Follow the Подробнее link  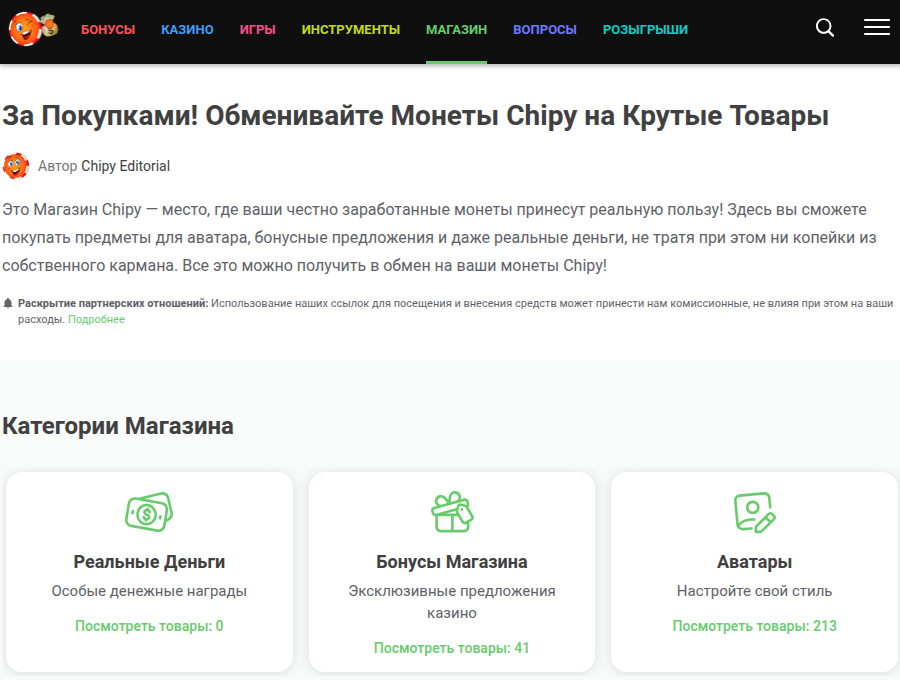coord(96,319)
